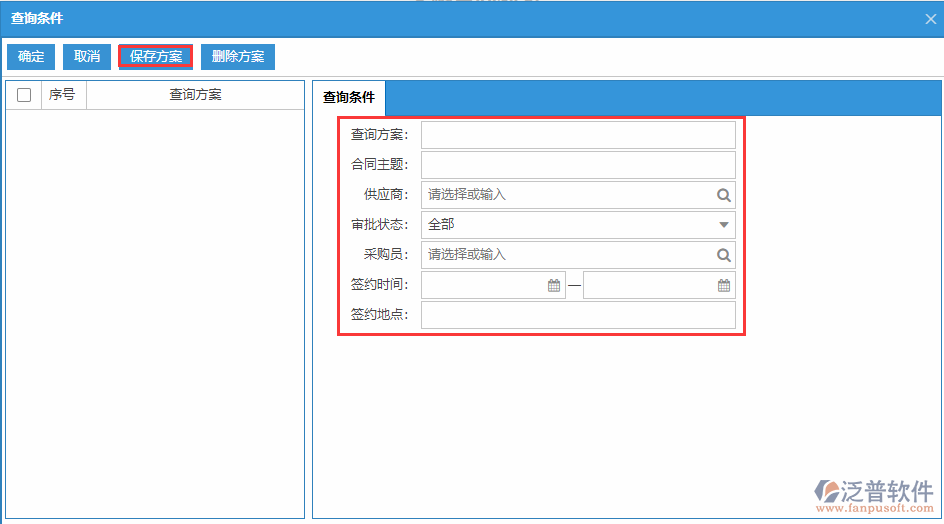Delete the plan using 删除方案
The width and height of the screenshot is (944, 524).
tap(238, 57)
